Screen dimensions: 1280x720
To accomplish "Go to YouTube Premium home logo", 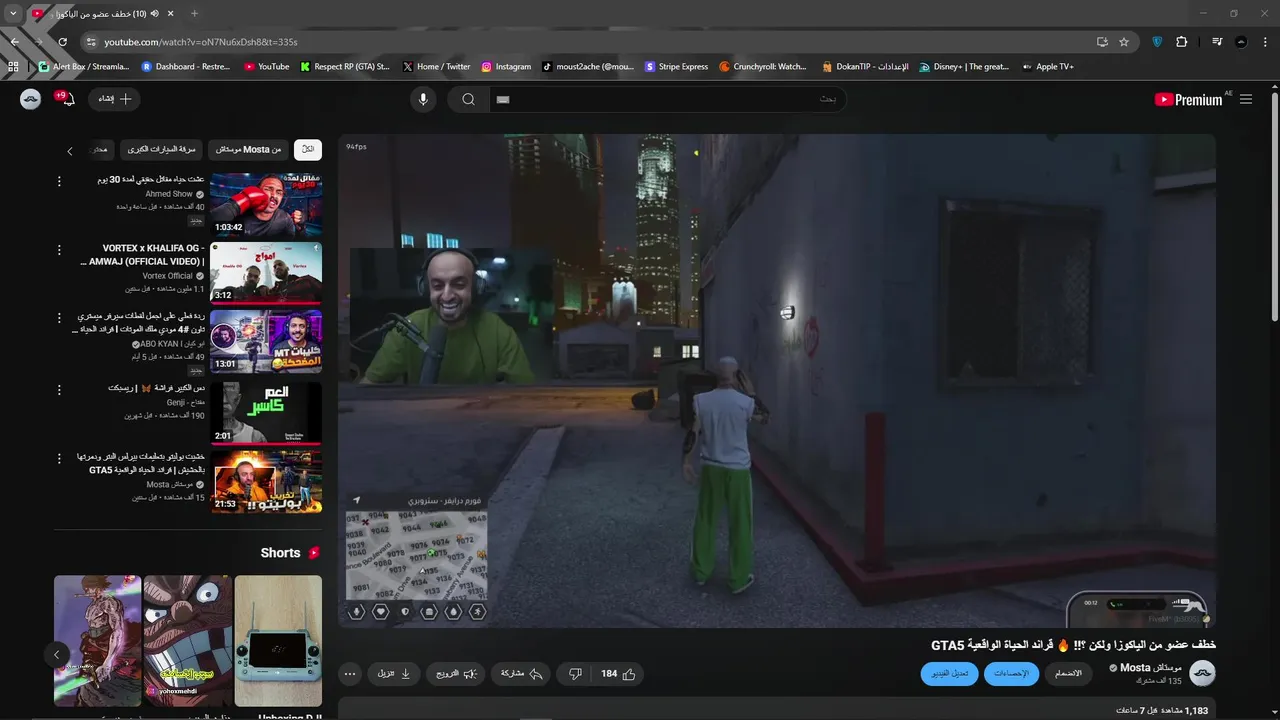I will pos(1188,99).
